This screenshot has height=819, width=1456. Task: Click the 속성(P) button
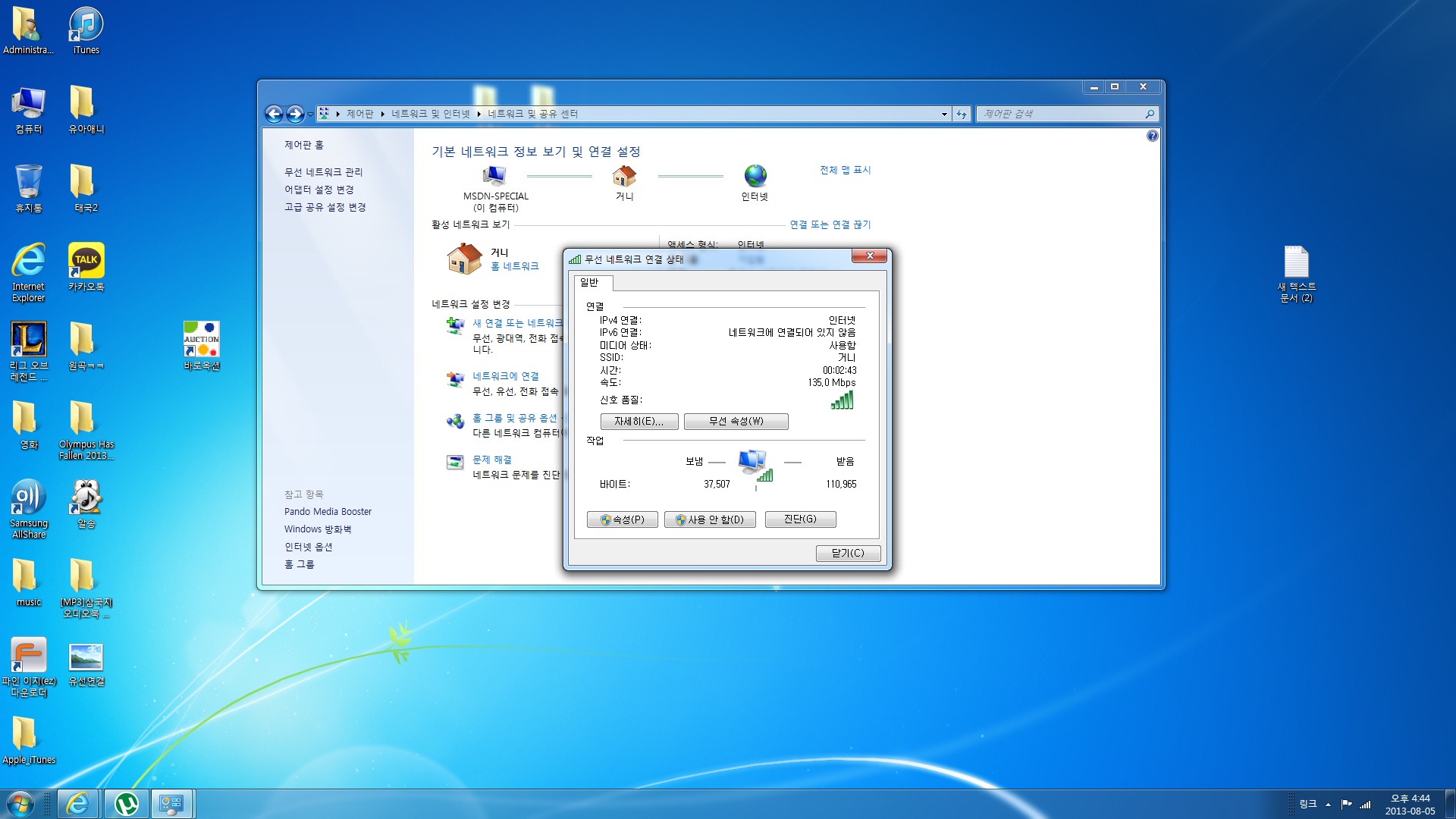tap(622, 519)
